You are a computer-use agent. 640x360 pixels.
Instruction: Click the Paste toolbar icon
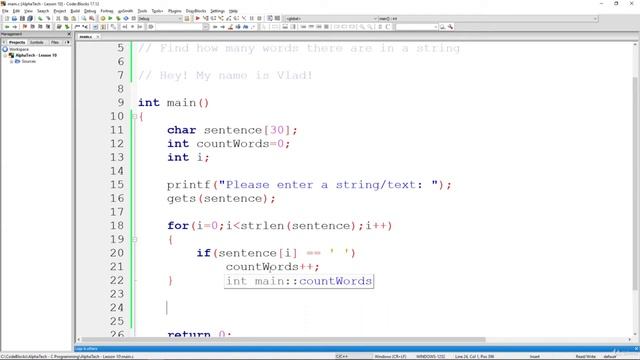tap(73, 18)
